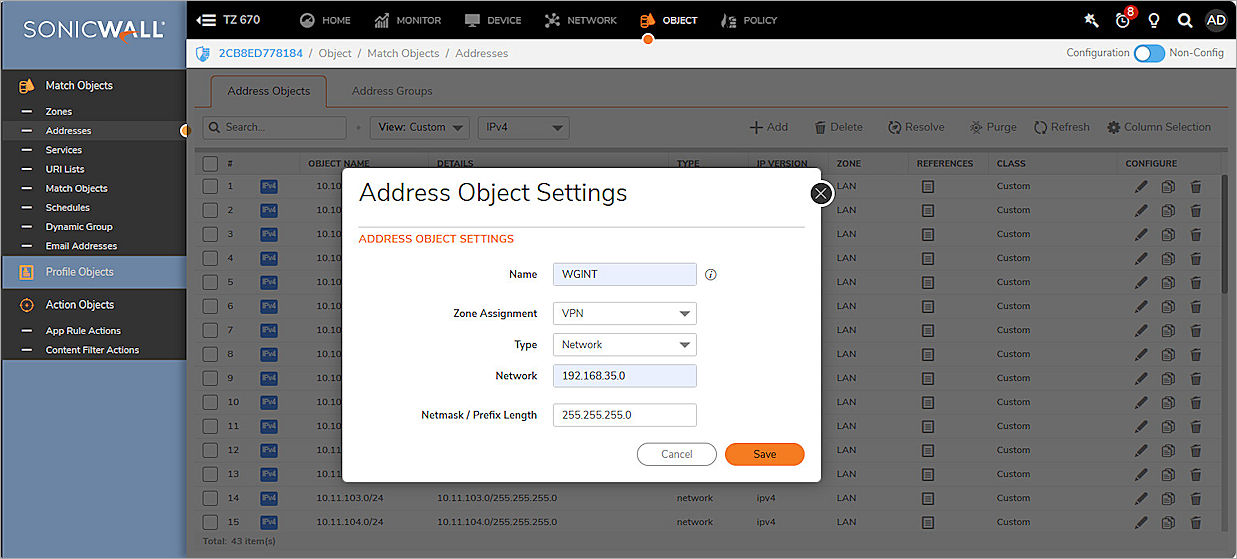Open the Zone Assignment dropdown

[x=624, y=313]
